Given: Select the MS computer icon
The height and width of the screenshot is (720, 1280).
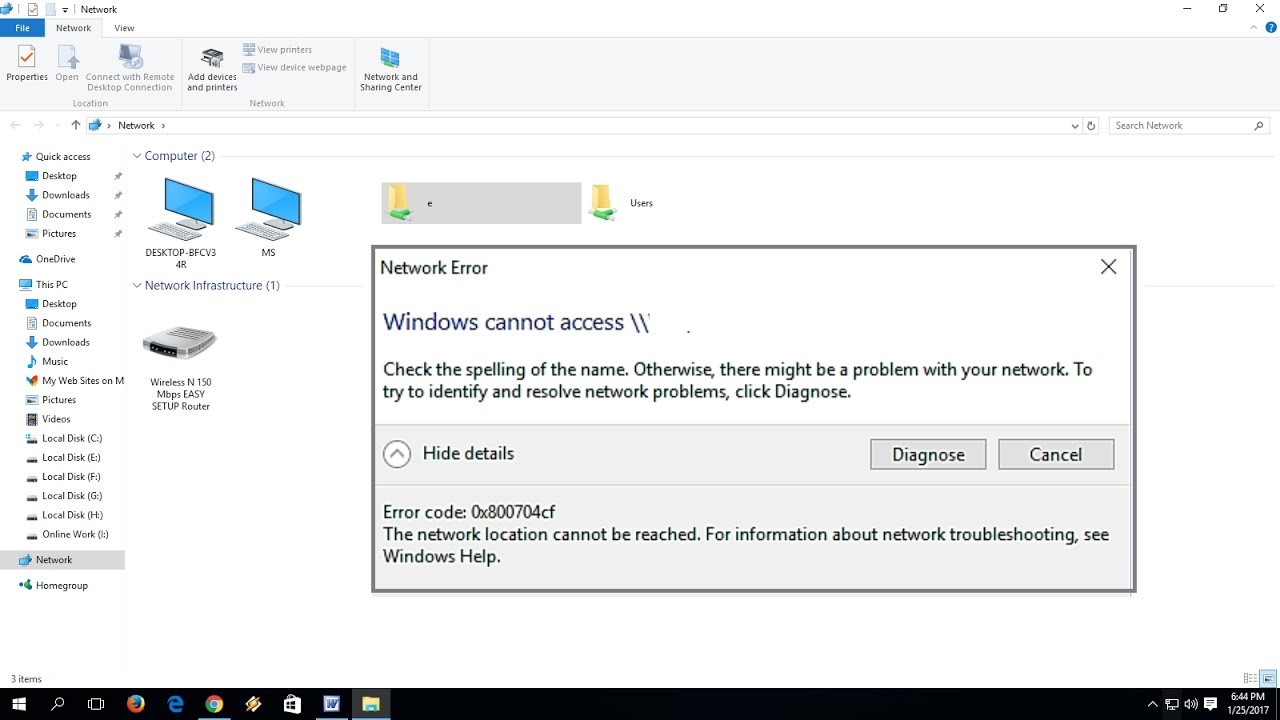Looking at the screenshot, I should (268, 217).
